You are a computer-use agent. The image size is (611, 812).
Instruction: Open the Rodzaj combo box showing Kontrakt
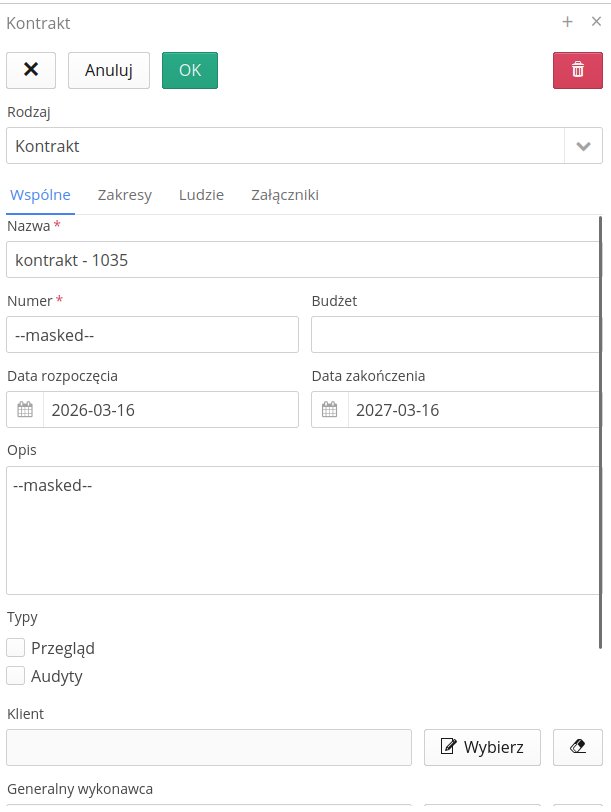tap(304, 146)
